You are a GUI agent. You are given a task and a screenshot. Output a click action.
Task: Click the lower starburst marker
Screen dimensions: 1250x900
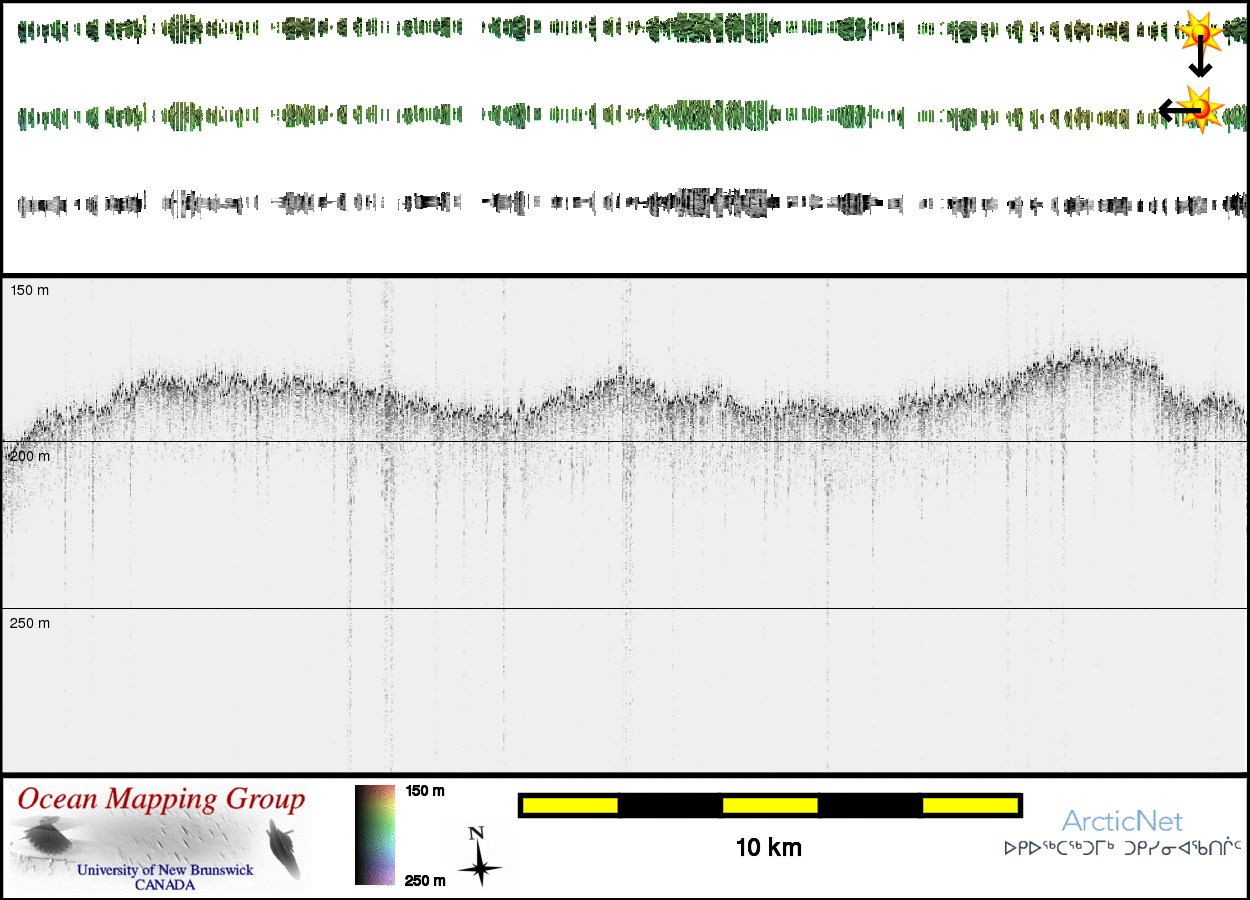click(x=1201, y=108)
